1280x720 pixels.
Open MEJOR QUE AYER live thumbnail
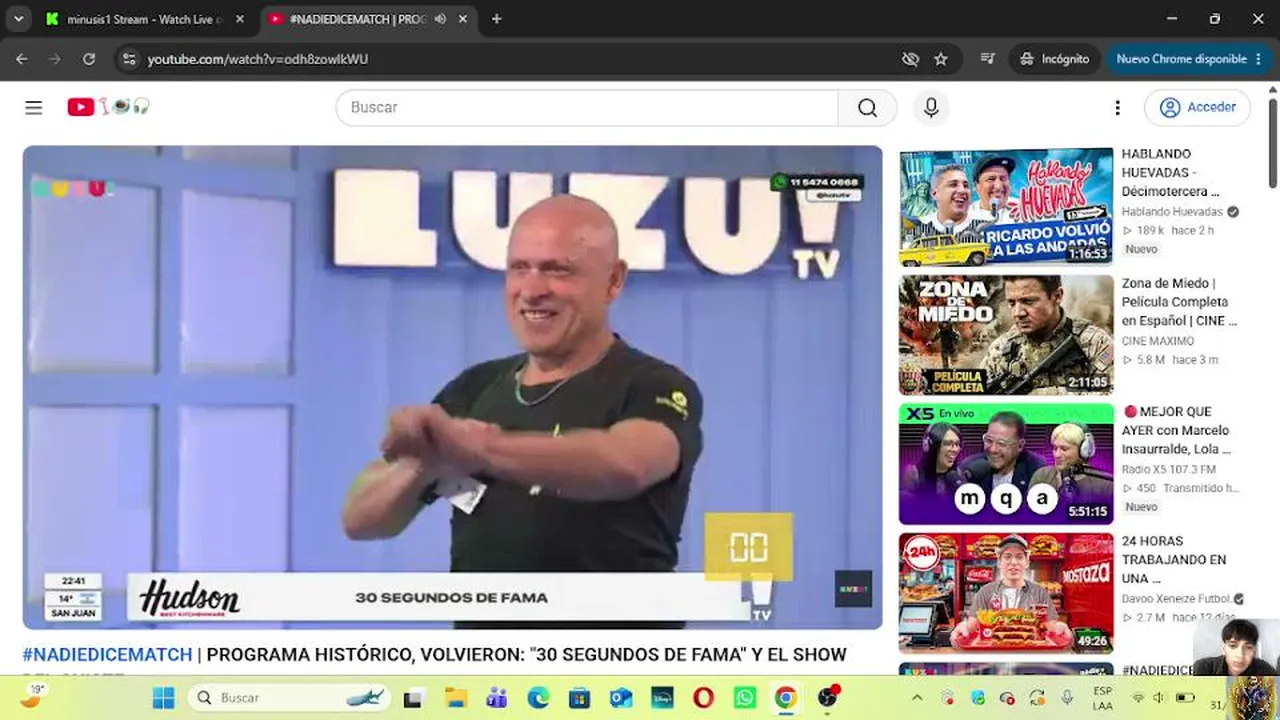(x=1006, y=464)
